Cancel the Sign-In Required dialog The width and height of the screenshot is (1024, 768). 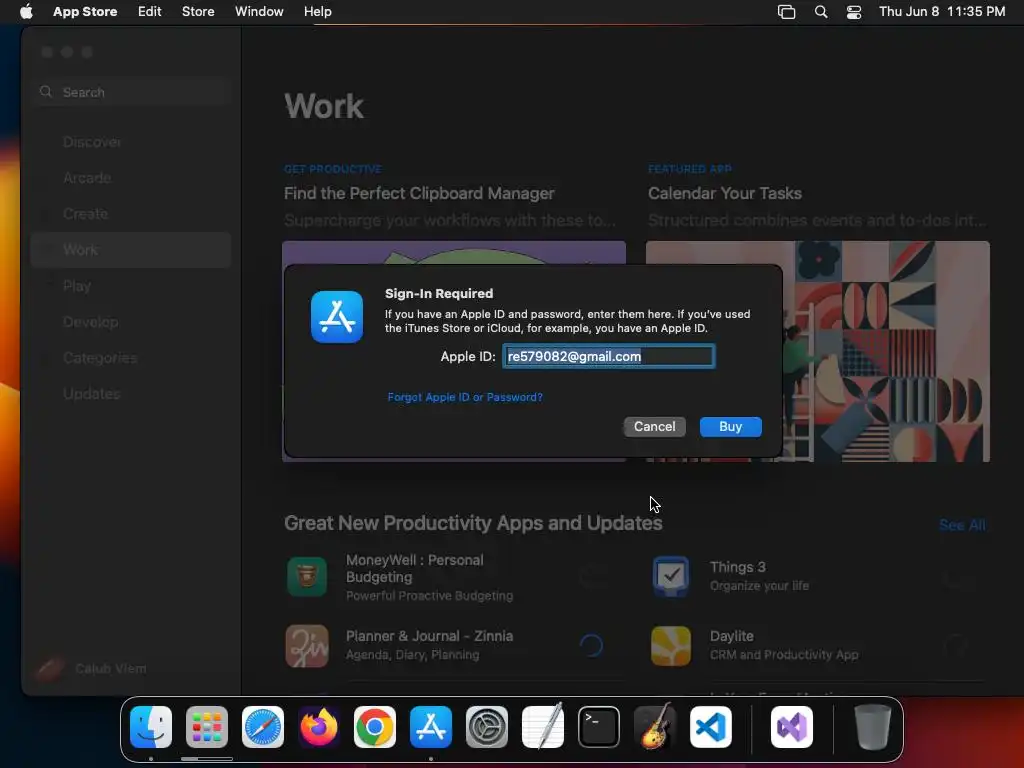point(654,426)
